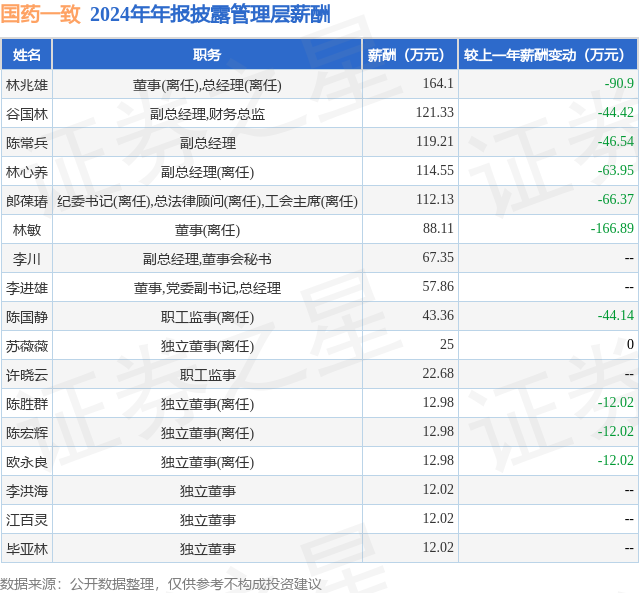This screenshot has width=639, height=593.
Task: Click 国药一致 in the title
Action: (41, 14)
